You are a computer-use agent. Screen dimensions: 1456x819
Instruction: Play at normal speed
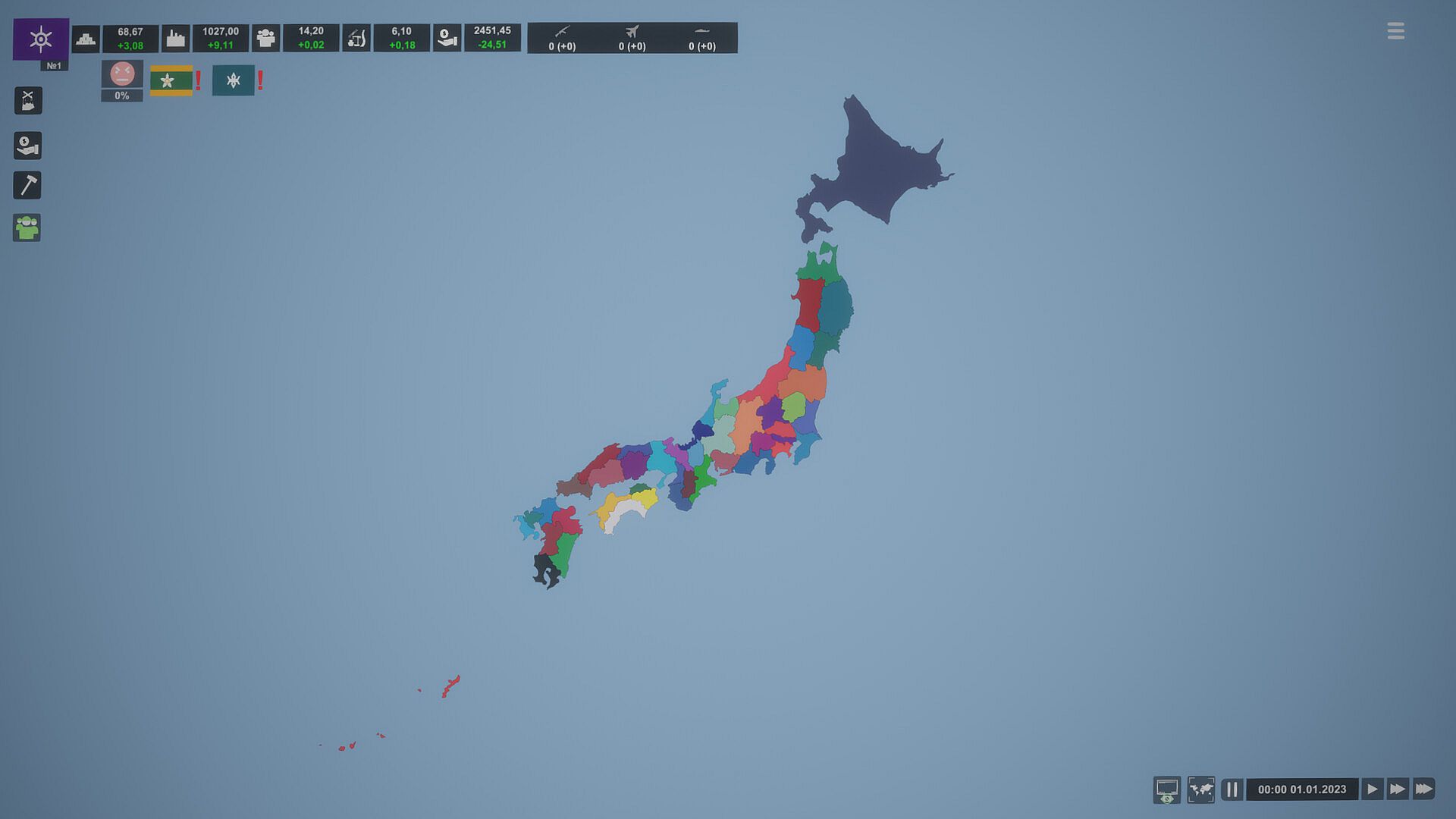(x=1372, y=789)
